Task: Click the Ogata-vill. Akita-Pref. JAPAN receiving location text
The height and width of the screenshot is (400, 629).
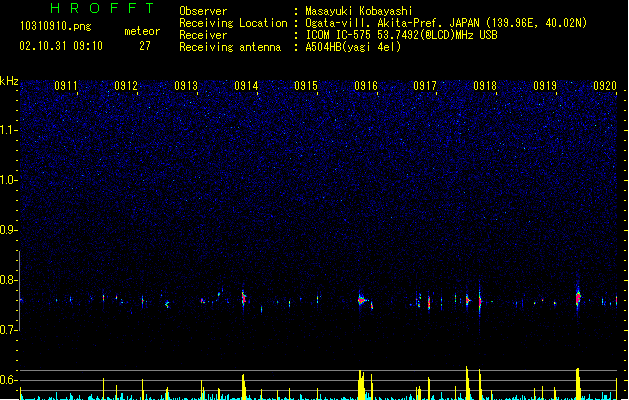Action: pos(446,23)
